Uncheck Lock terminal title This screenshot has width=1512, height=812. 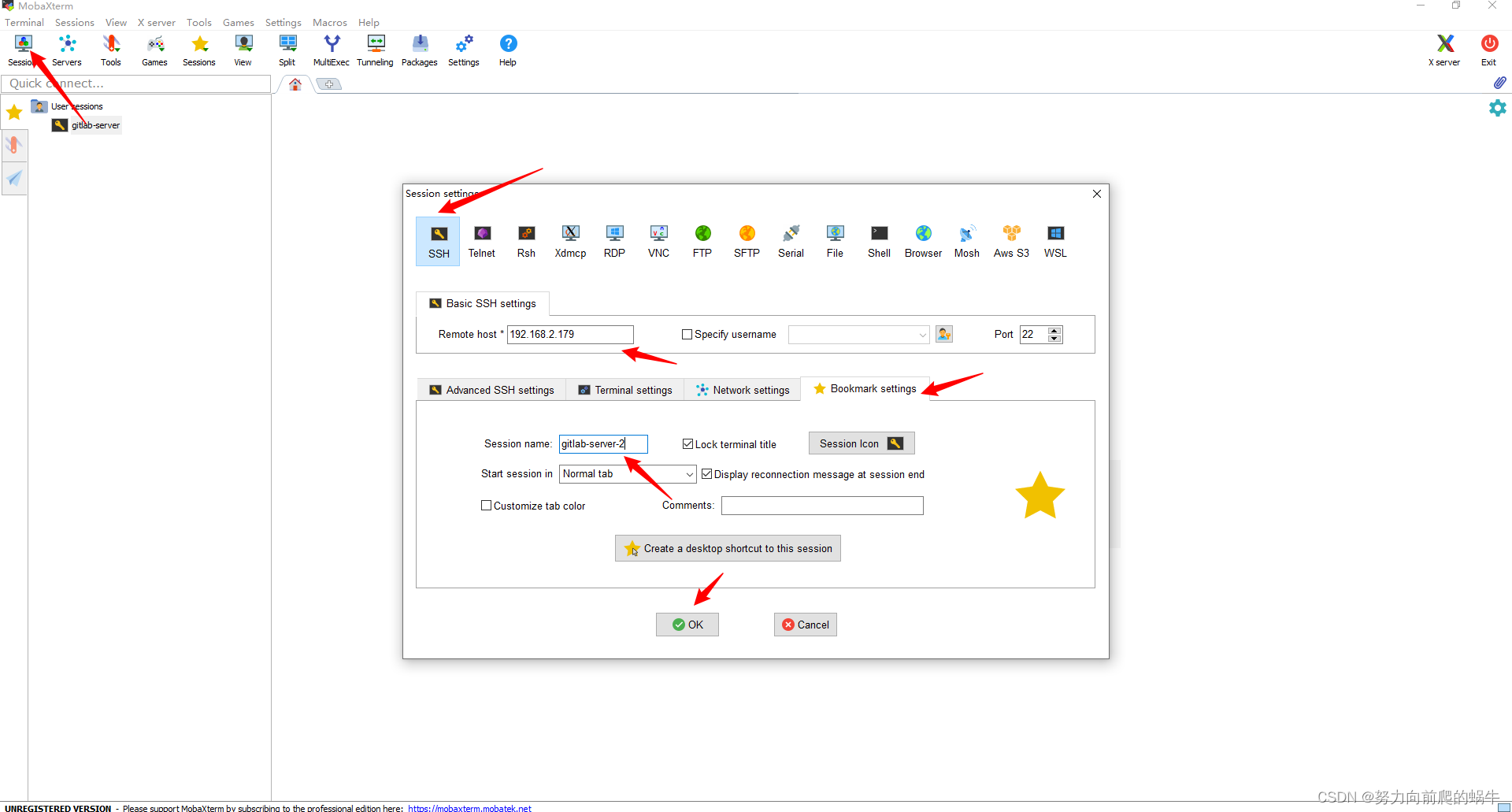coord(687,444)
